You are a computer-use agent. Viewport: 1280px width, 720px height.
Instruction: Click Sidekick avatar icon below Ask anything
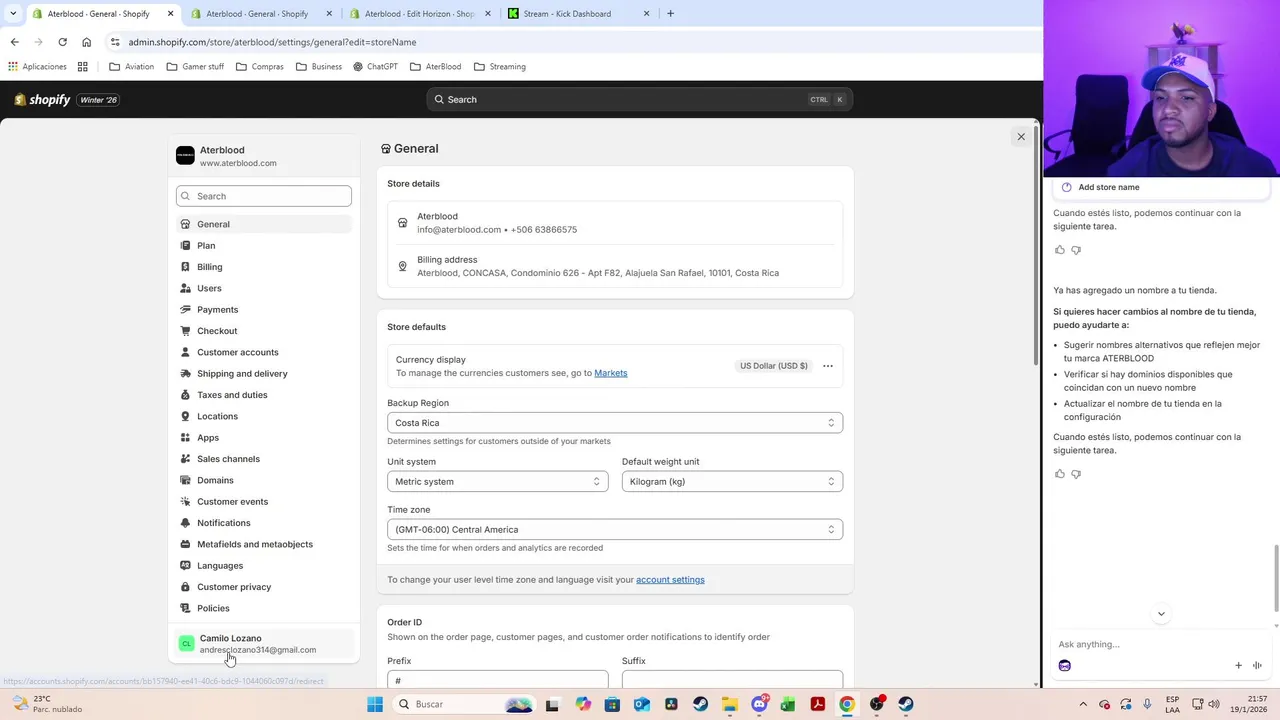click(1064, 665)
